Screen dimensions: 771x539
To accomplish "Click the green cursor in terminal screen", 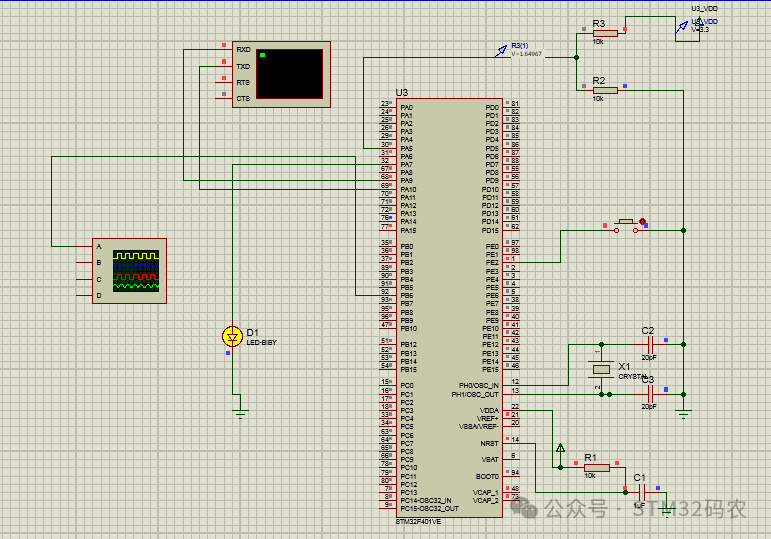I will click(x=263, y=55).
